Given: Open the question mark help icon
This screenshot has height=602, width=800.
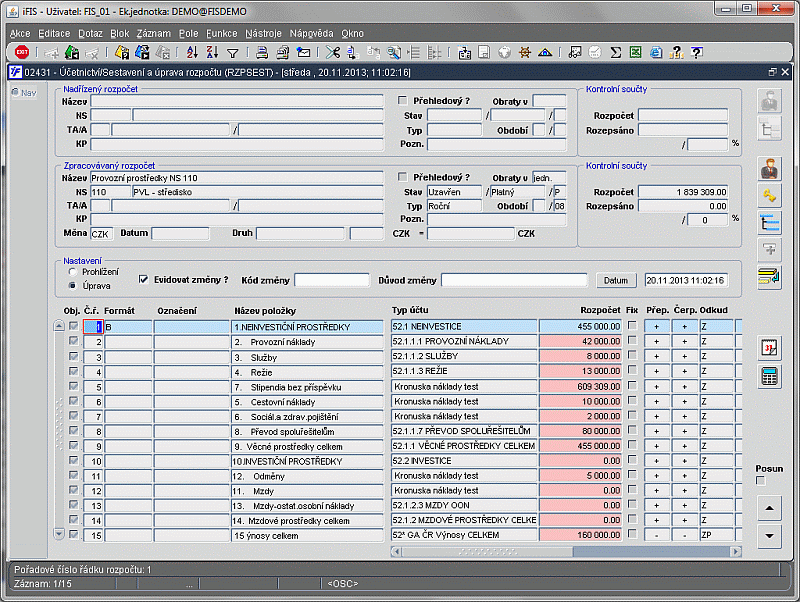Looking at the screenshot, I should tap(696, 52).
